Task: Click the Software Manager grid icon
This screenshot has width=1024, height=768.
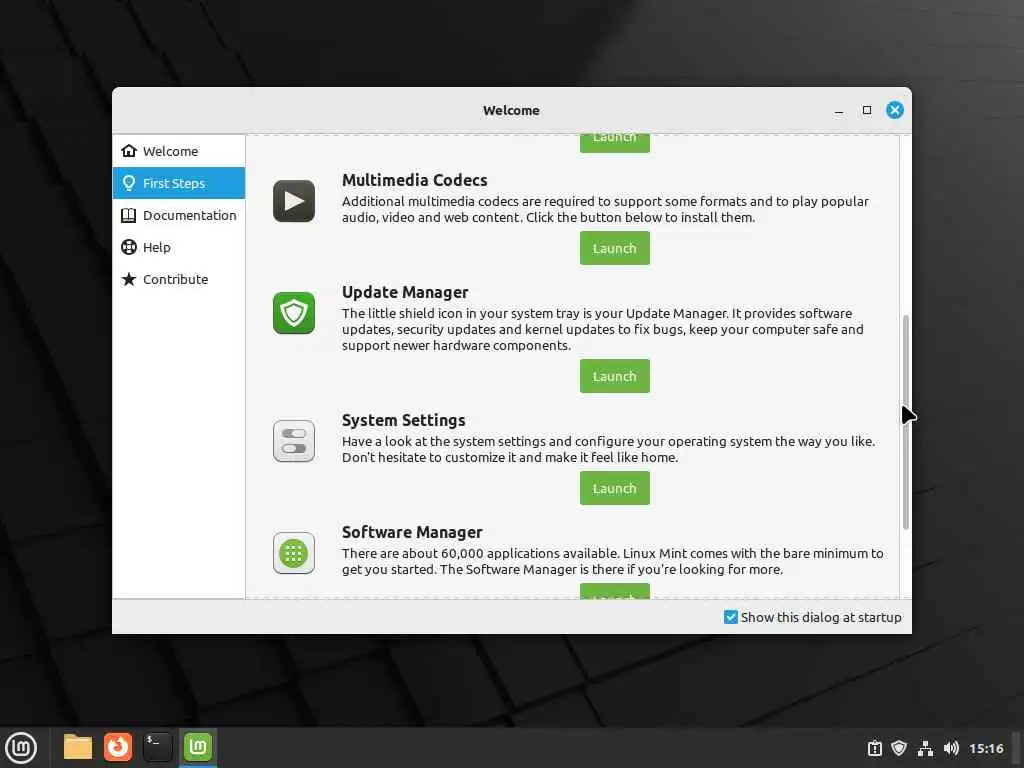Action: coord(294,553)
